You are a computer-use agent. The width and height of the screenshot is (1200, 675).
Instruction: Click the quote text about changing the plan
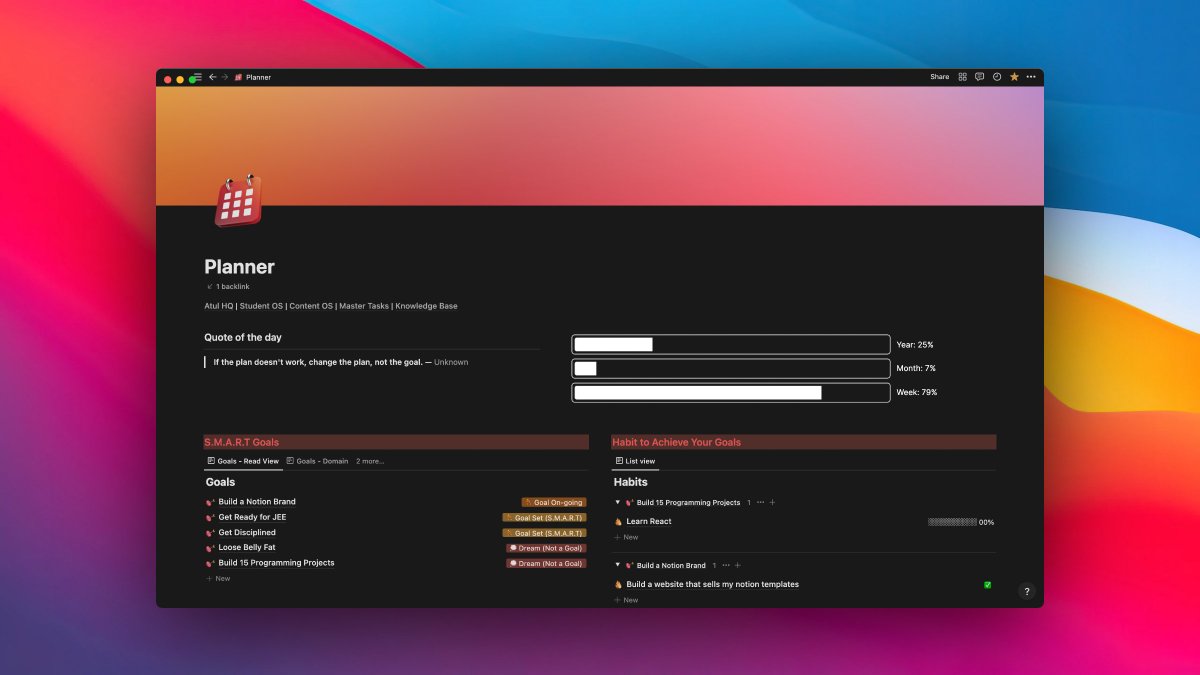[317, 362]
